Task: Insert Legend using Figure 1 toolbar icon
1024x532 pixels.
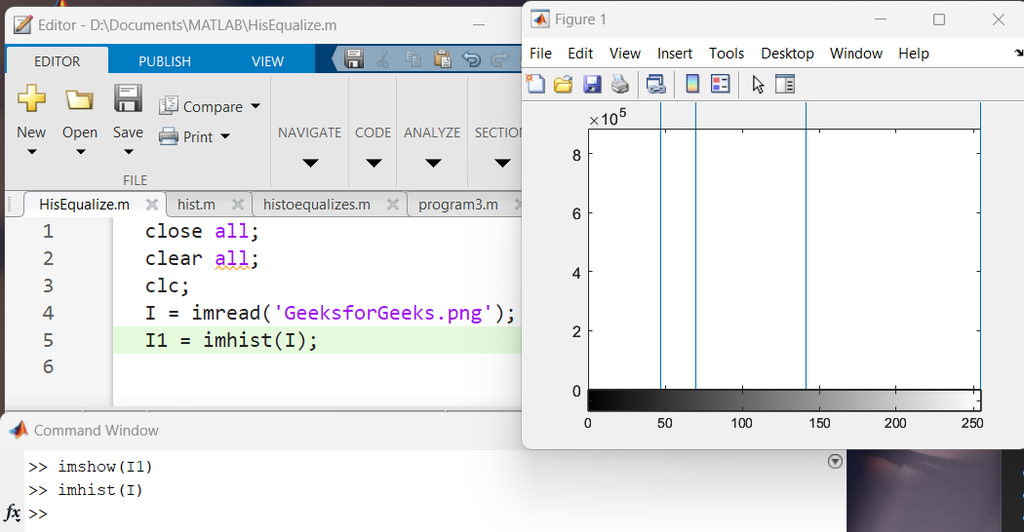Action: [720, 84]
